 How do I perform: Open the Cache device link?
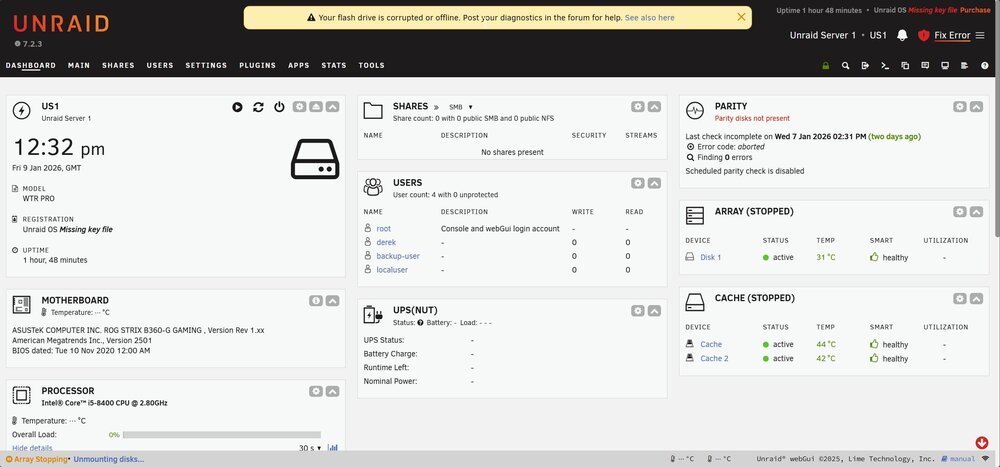coord(711,344)
